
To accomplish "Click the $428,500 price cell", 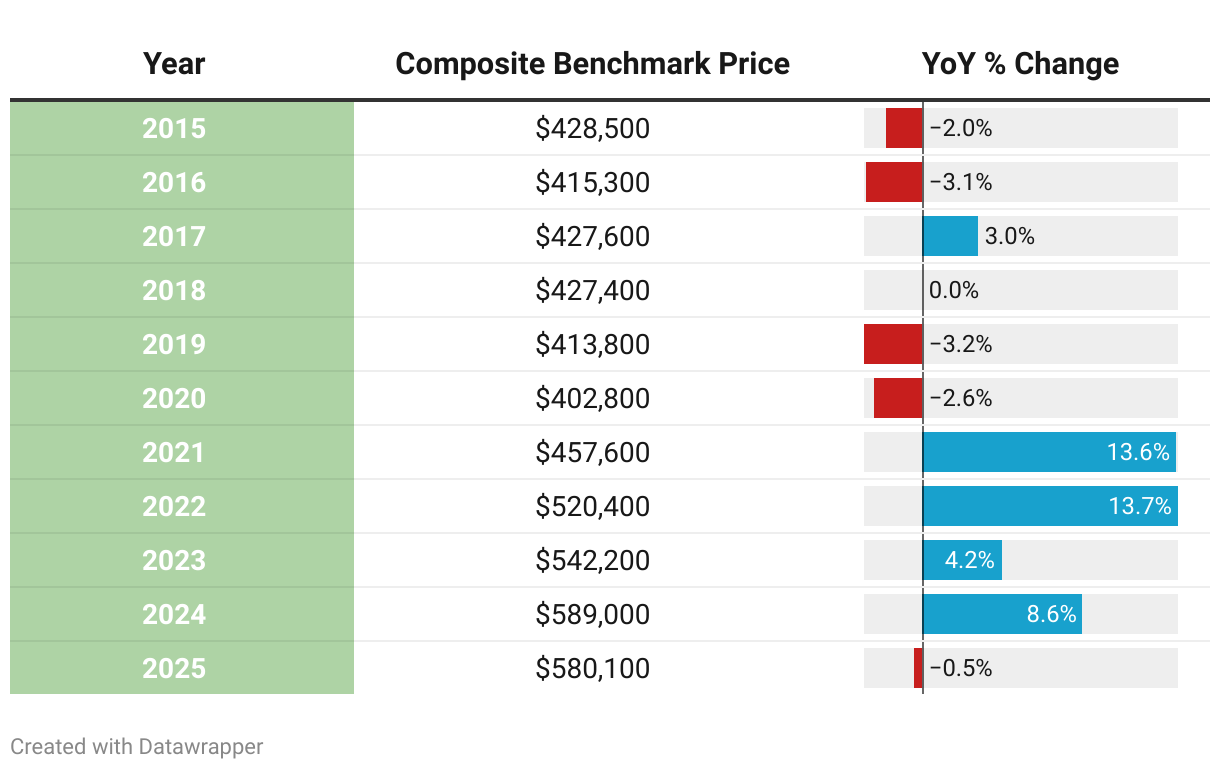I will [592, 129].
